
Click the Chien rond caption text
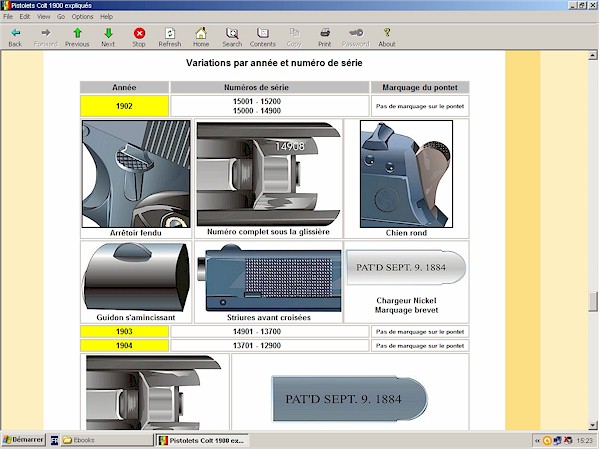(406, 233)
